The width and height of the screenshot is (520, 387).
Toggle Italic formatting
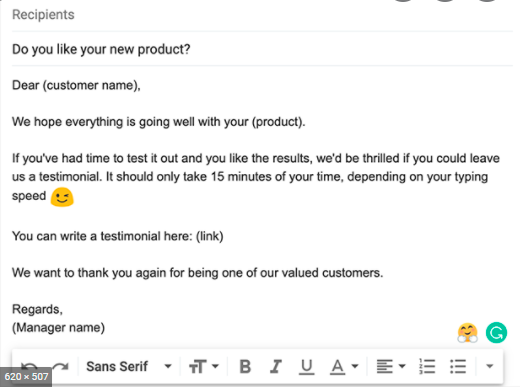tap(276, 366)
